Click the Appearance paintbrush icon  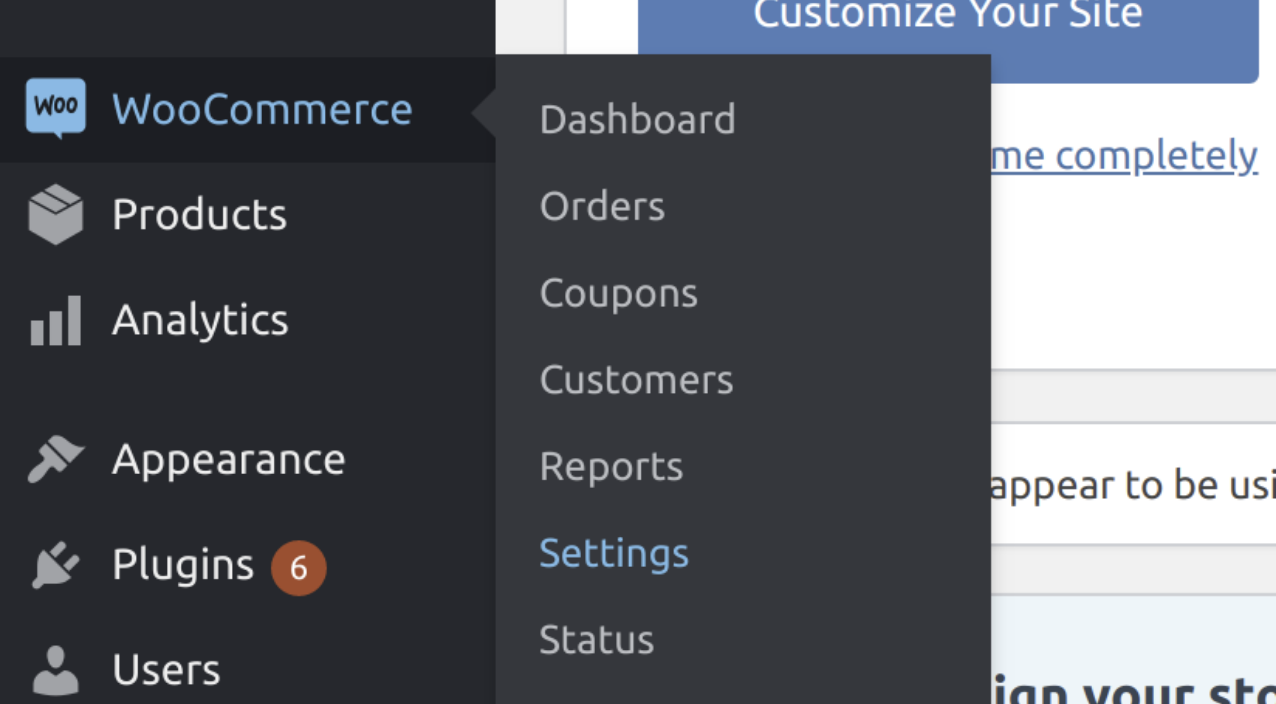click(55, 459)
